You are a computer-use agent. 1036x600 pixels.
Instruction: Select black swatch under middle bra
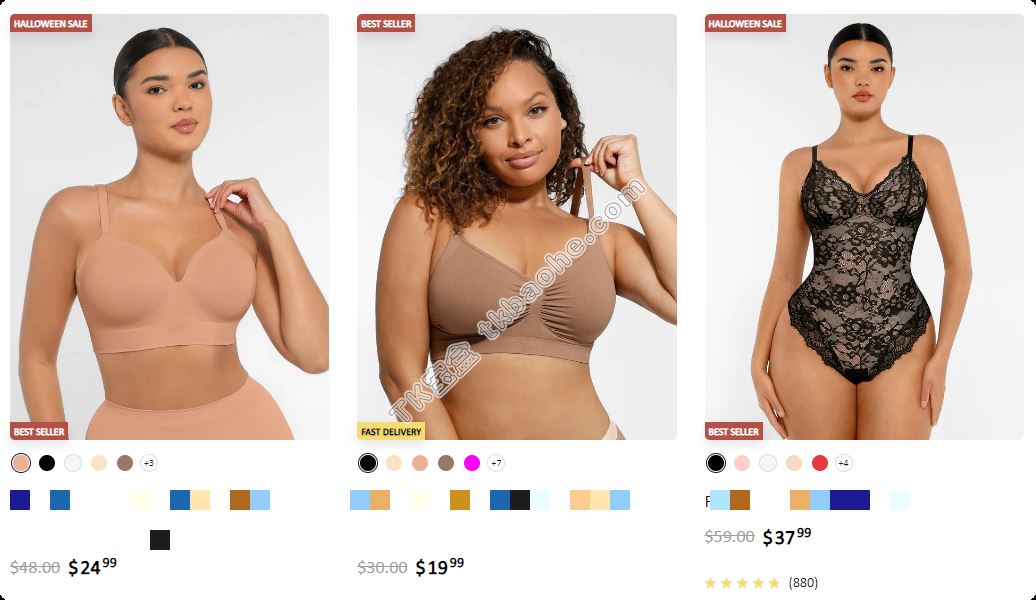click(x=368, y=463)
